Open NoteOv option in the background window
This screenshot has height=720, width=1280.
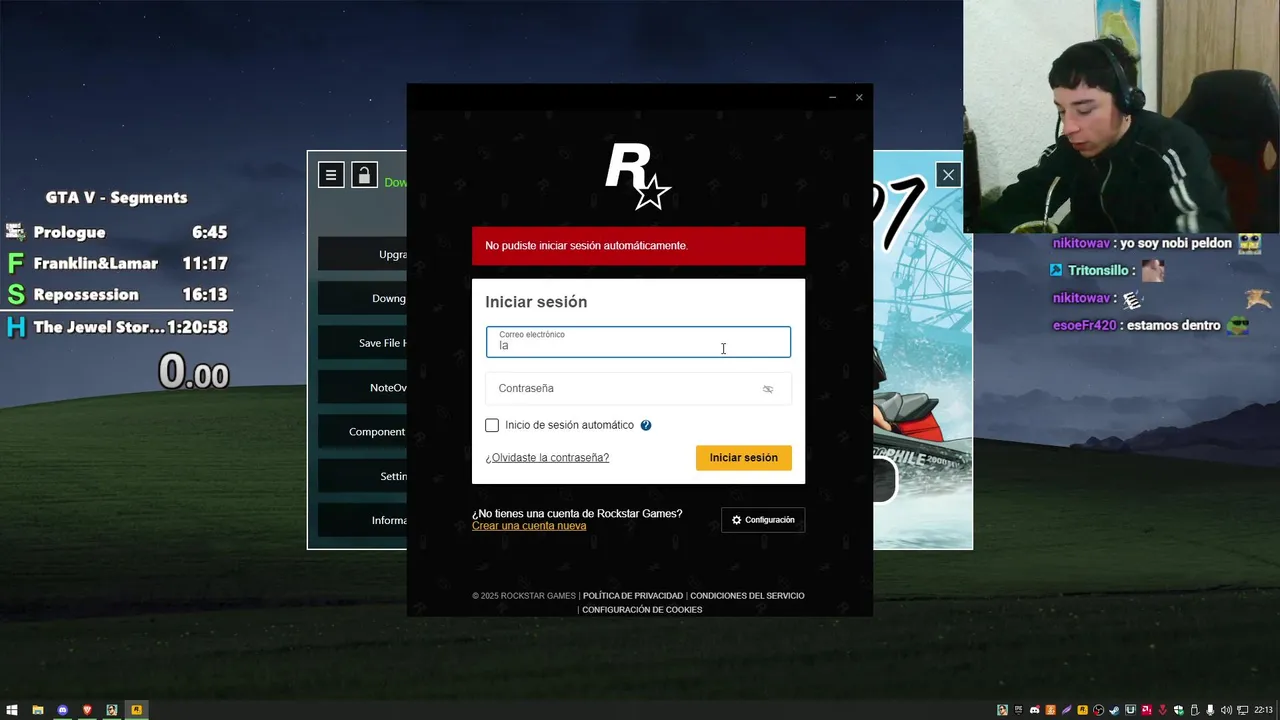[x=362, y=388]
